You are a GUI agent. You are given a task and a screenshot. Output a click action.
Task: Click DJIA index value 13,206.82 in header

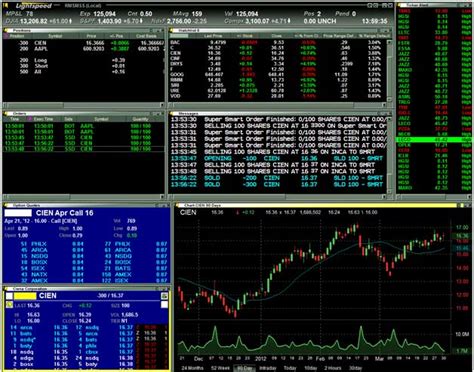click(x=34, y=21)
